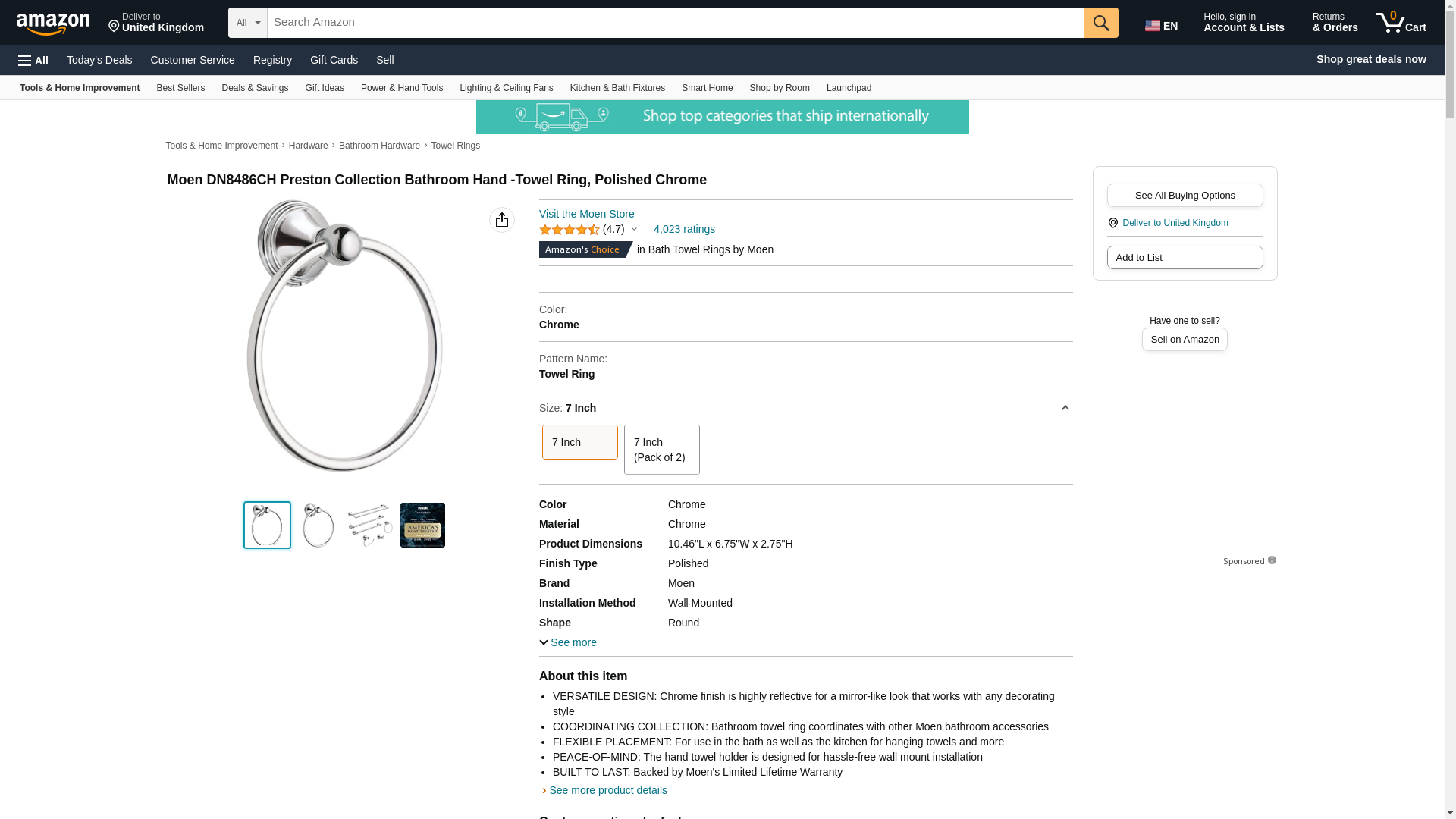Select the towel bar set thumbnail

(370, 525)
